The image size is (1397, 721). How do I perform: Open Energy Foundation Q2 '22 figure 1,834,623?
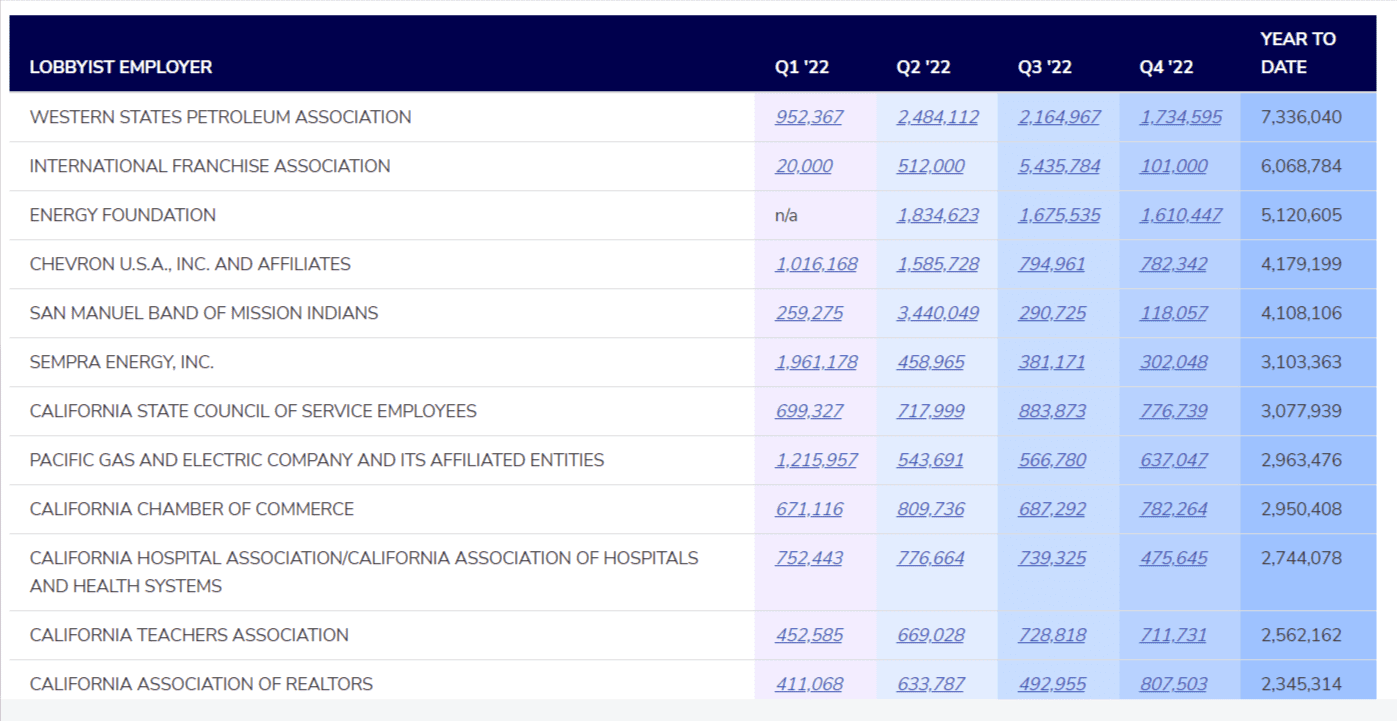[x=938, y=215]
